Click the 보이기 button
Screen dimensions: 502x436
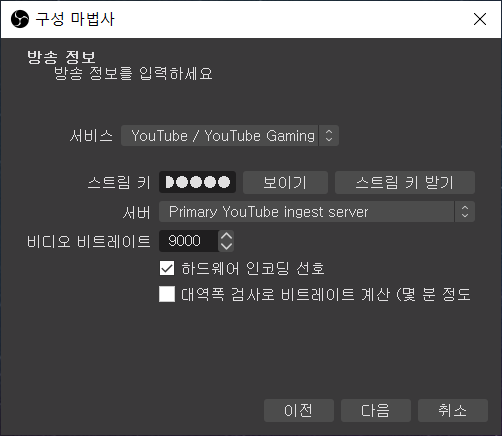pos(285,182)
